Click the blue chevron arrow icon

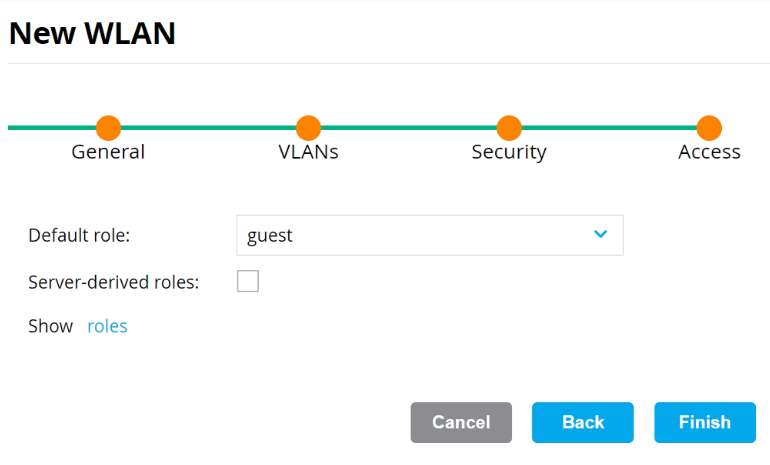tap(600, 234)
